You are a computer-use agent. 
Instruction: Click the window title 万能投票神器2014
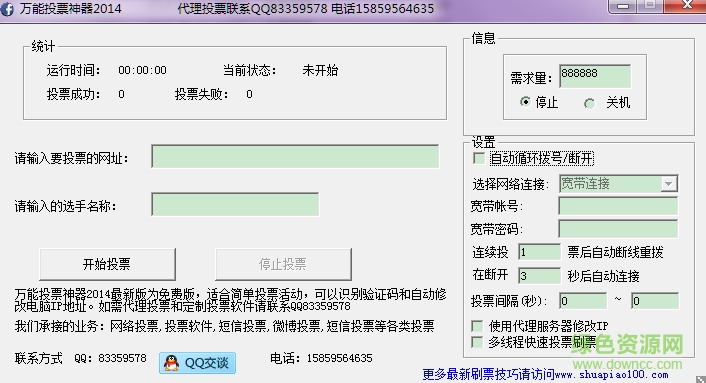pyautogui.click(x=70, y=9)
